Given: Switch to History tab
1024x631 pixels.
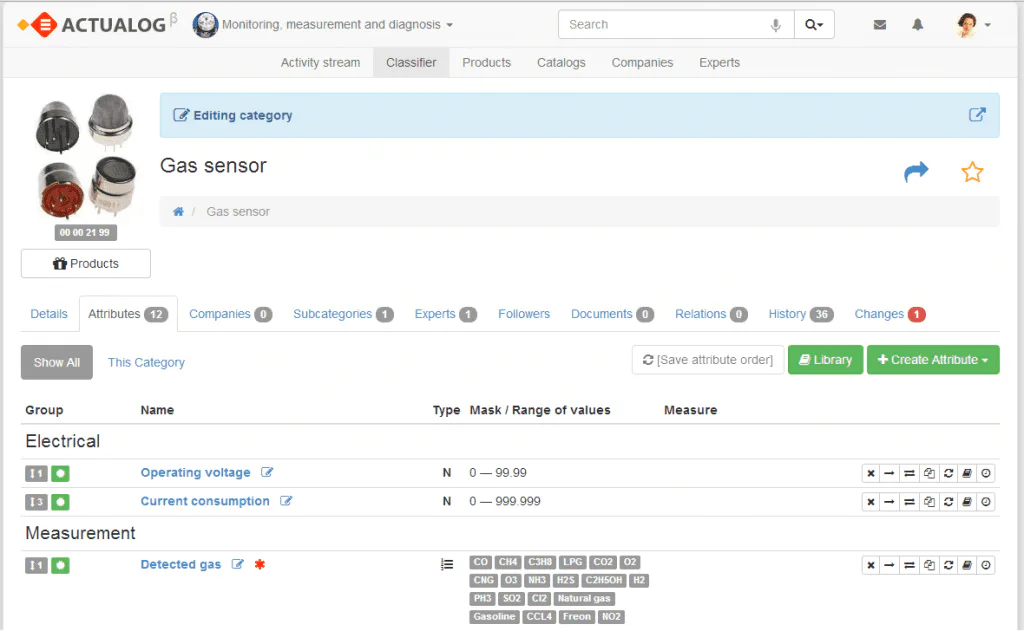Looking at the screenshot, I should (x=801, y=314).
